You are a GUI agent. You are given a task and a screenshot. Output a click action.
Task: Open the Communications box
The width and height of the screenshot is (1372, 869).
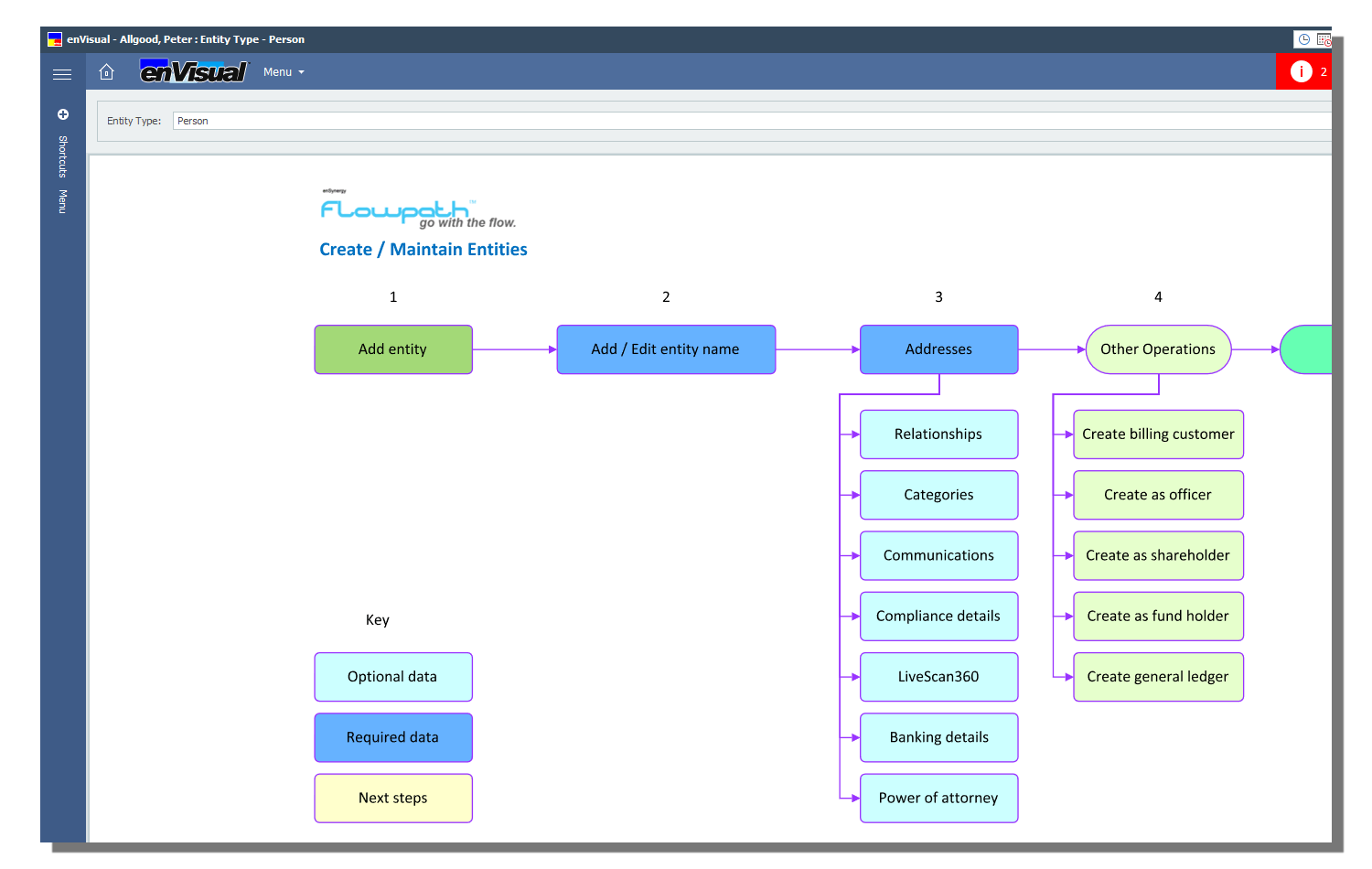click(x=938, y=555)
